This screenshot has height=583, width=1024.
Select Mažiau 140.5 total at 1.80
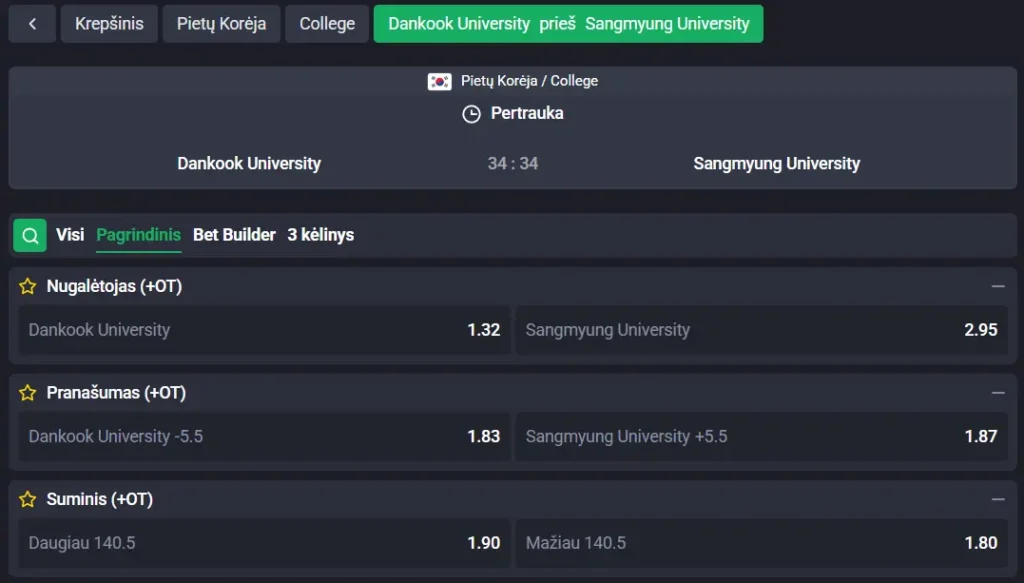pos(761,543)
